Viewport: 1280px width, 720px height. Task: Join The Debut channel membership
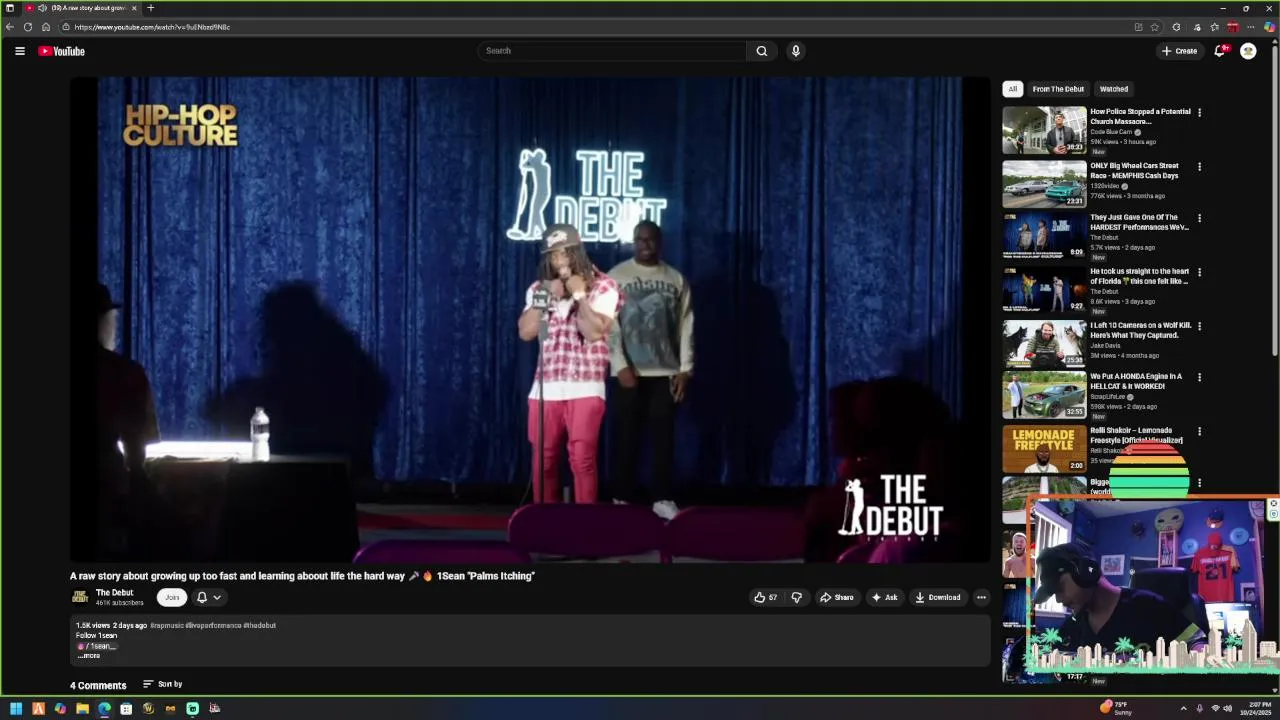click(x=172, y=597)
